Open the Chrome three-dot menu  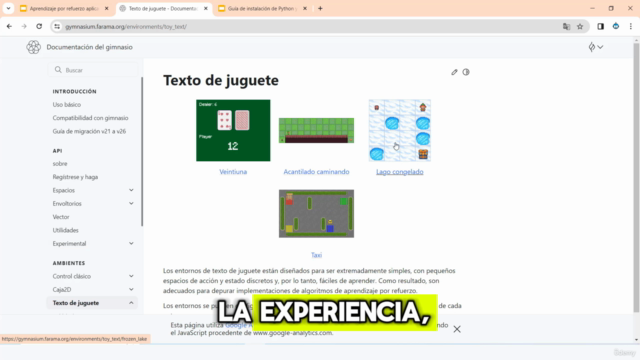(x=631, y=27)
